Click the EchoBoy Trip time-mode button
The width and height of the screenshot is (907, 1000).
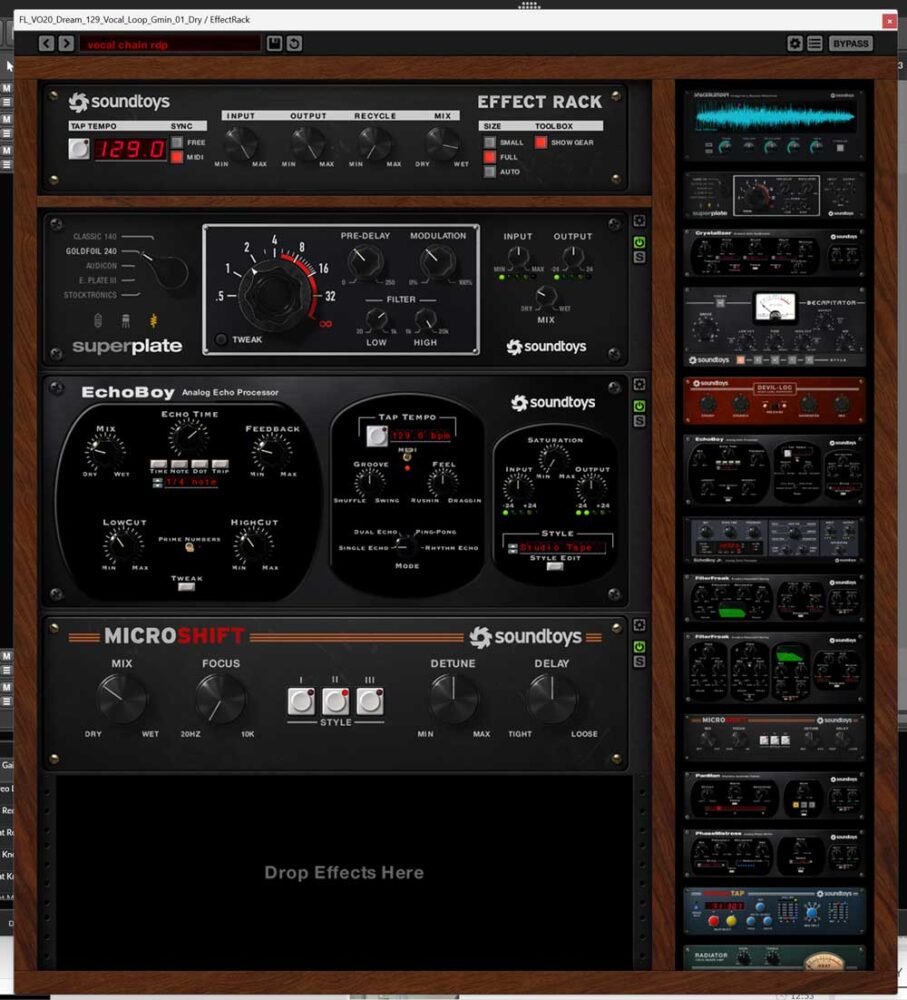coord(220,464)
